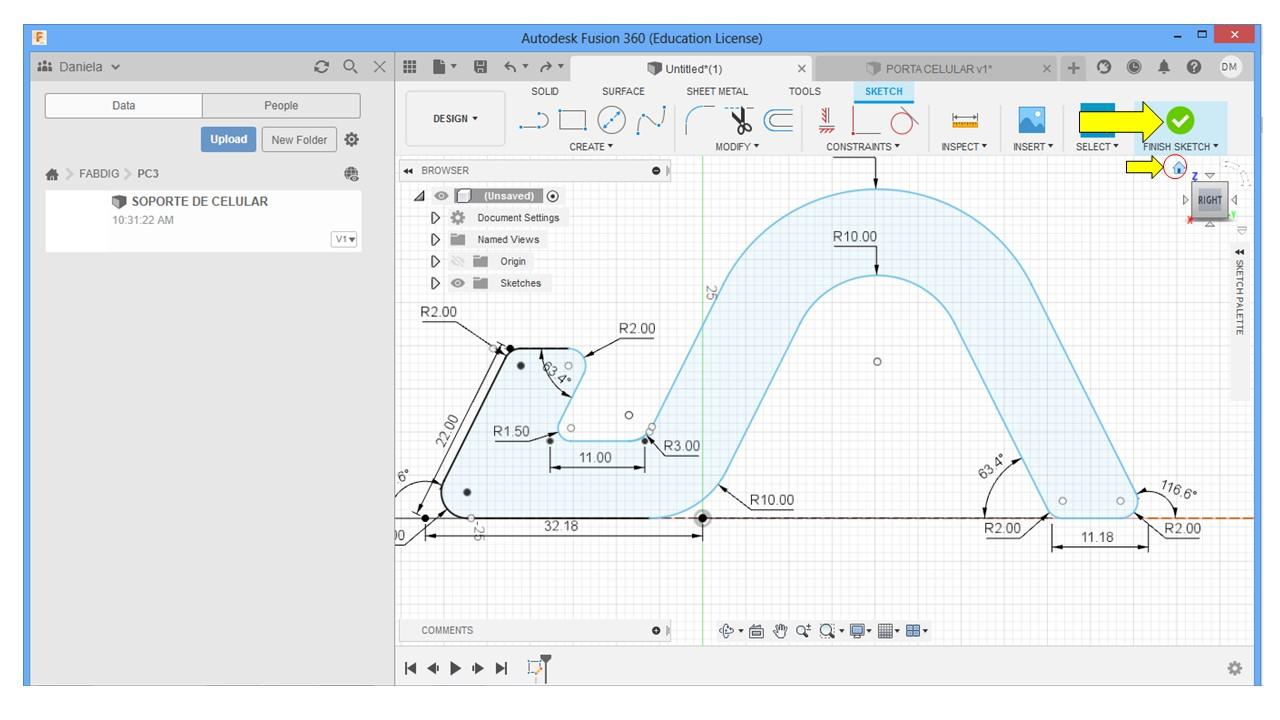Screen dimensions: 1280x720
Task: Apply the Horizontal/Vertical constraint tool
Action: [827, 122]
